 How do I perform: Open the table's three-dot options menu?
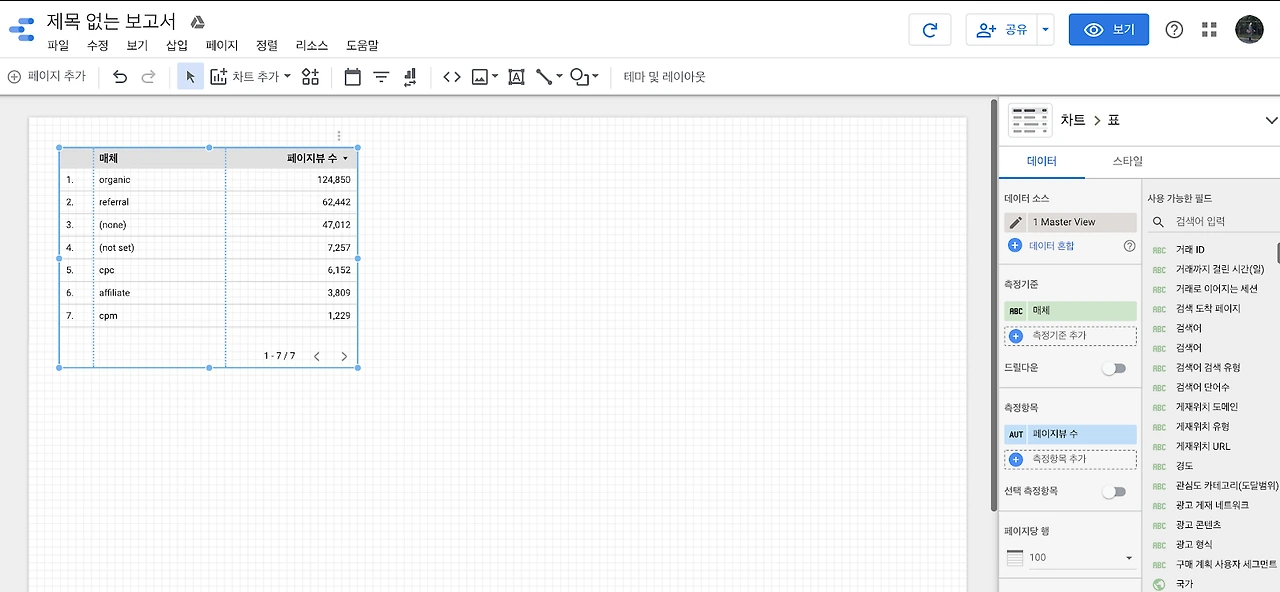point(339,136)
